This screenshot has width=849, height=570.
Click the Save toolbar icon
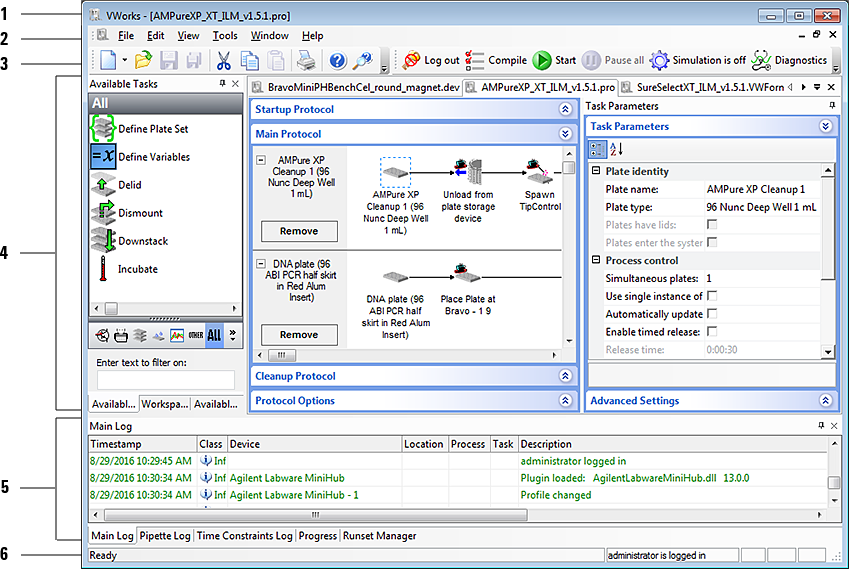coord(169,60)
